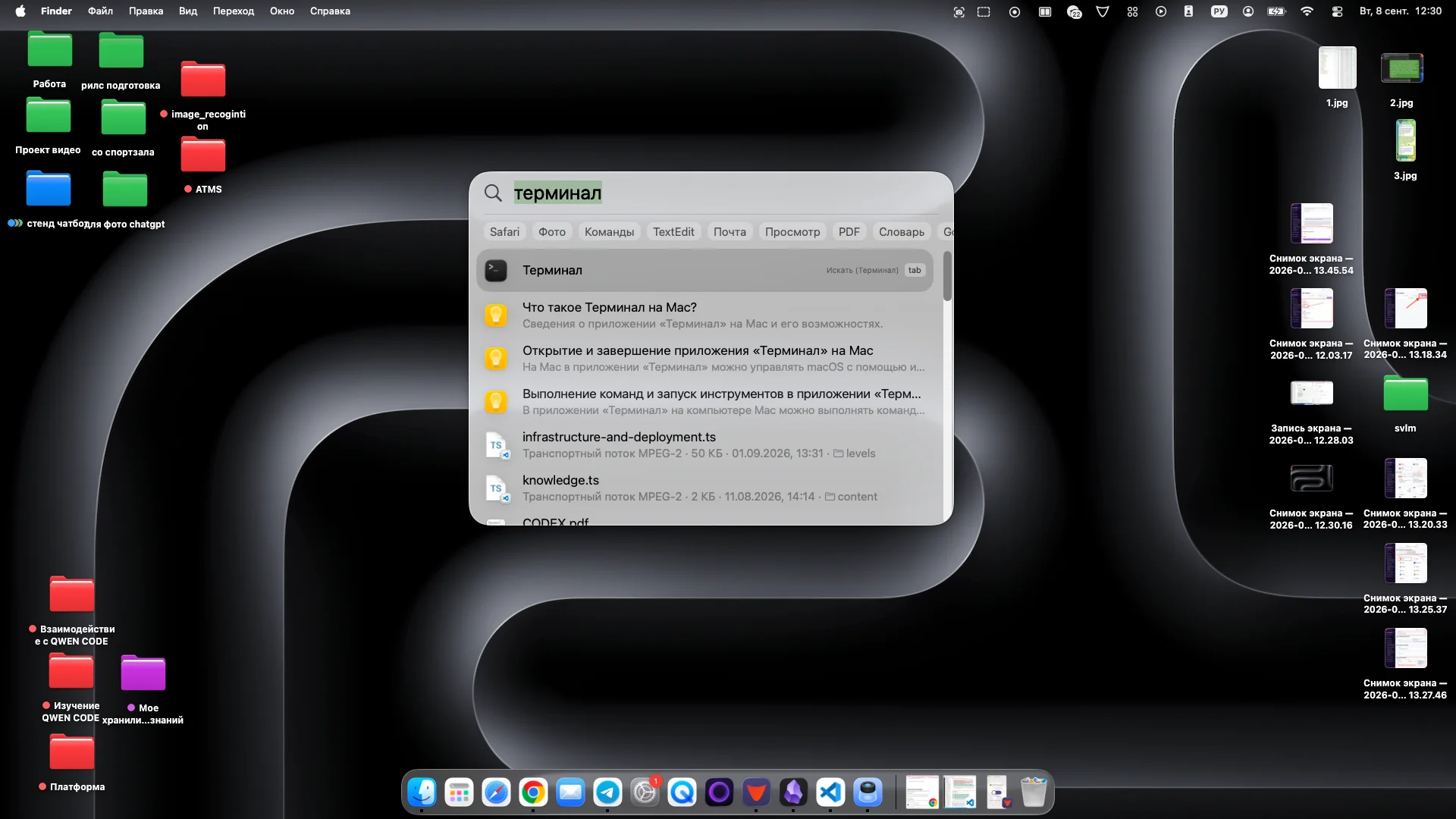Choose the Почта filter in Spotlight

(730, 232)
